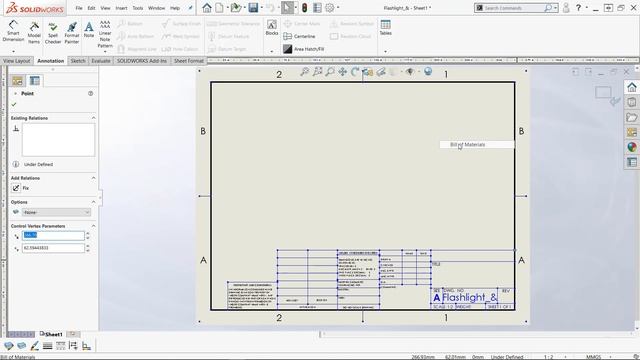Select the Sheet1 tab
This screenshot has height=360, width=640.
(x=51, y=334)
